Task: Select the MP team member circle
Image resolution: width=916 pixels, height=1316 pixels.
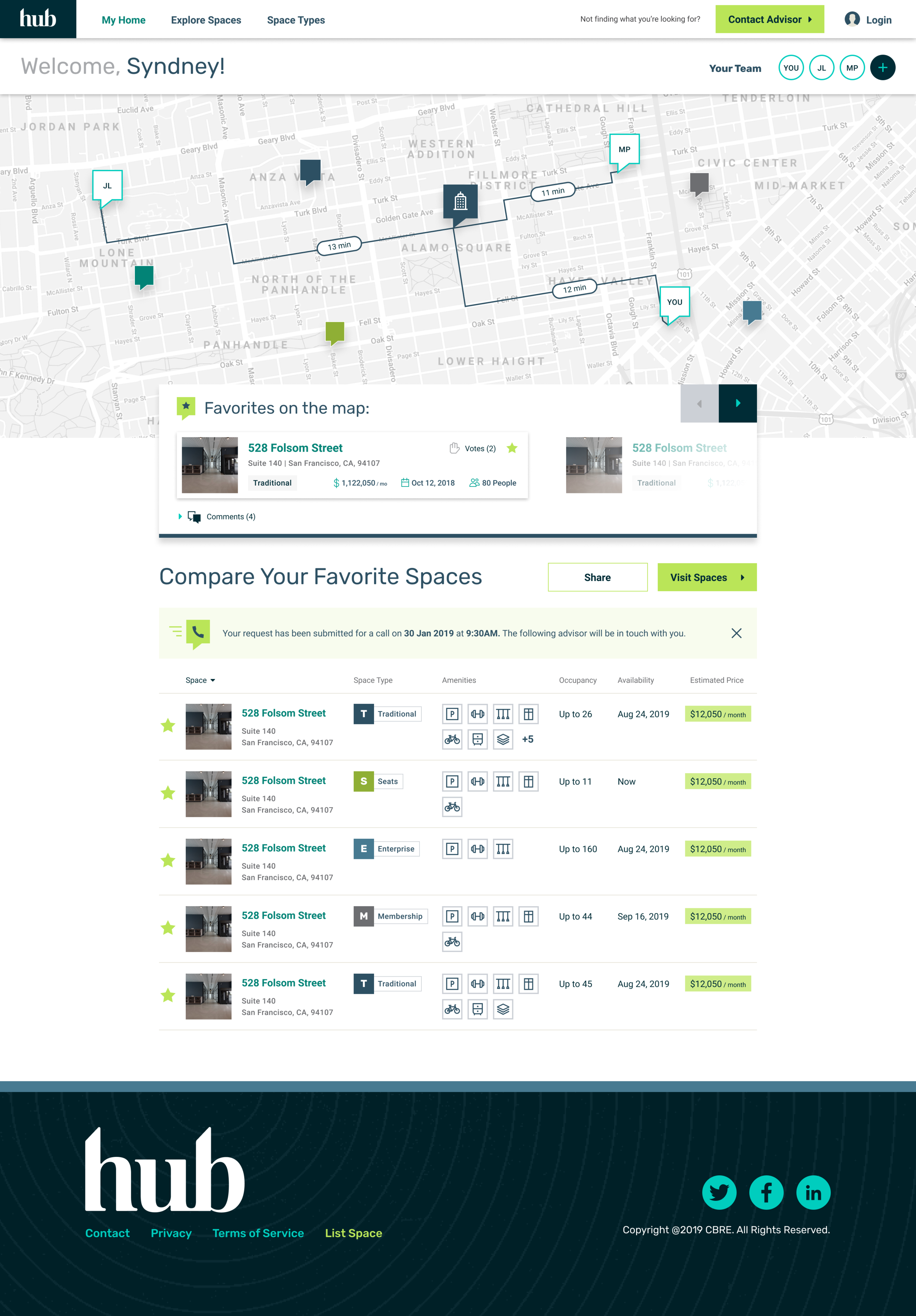Action: click(x=852, y=68)
